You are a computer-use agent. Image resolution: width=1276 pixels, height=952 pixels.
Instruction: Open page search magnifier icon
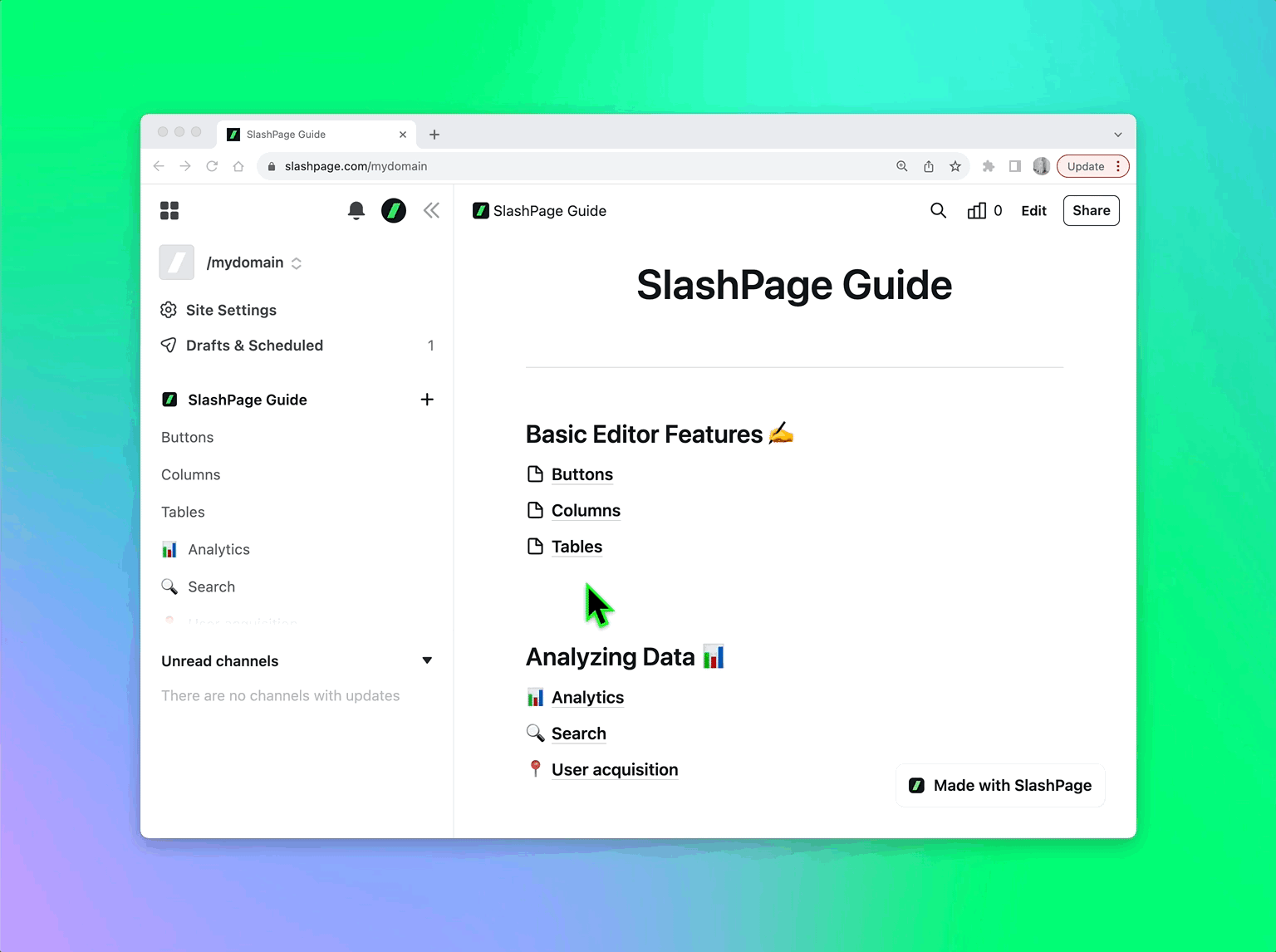click(x=939, y=211)
